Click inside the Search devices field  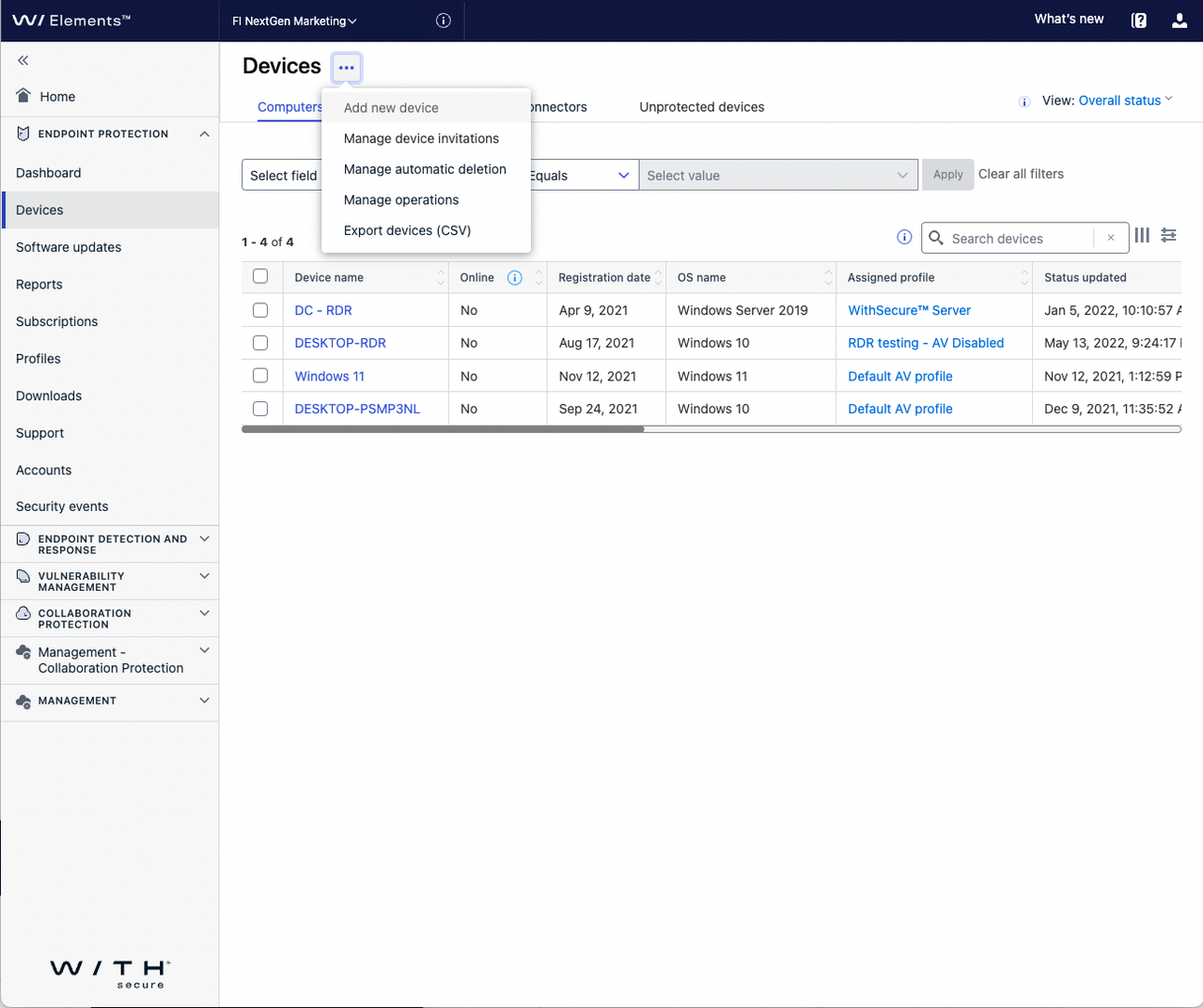[1015, 238]
